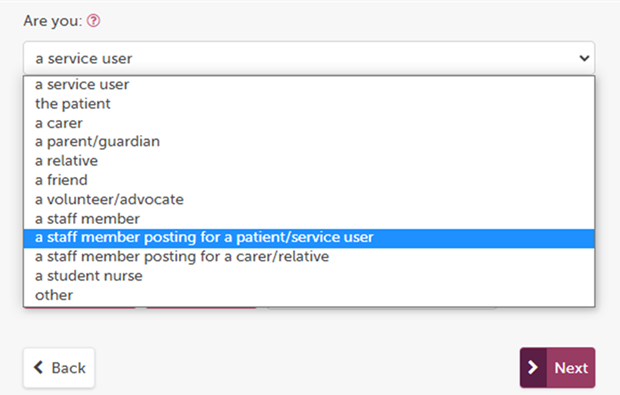The image size is (620, 395).
Task: Choose 'a relative' in the list
Action: [x=309, y=161]
